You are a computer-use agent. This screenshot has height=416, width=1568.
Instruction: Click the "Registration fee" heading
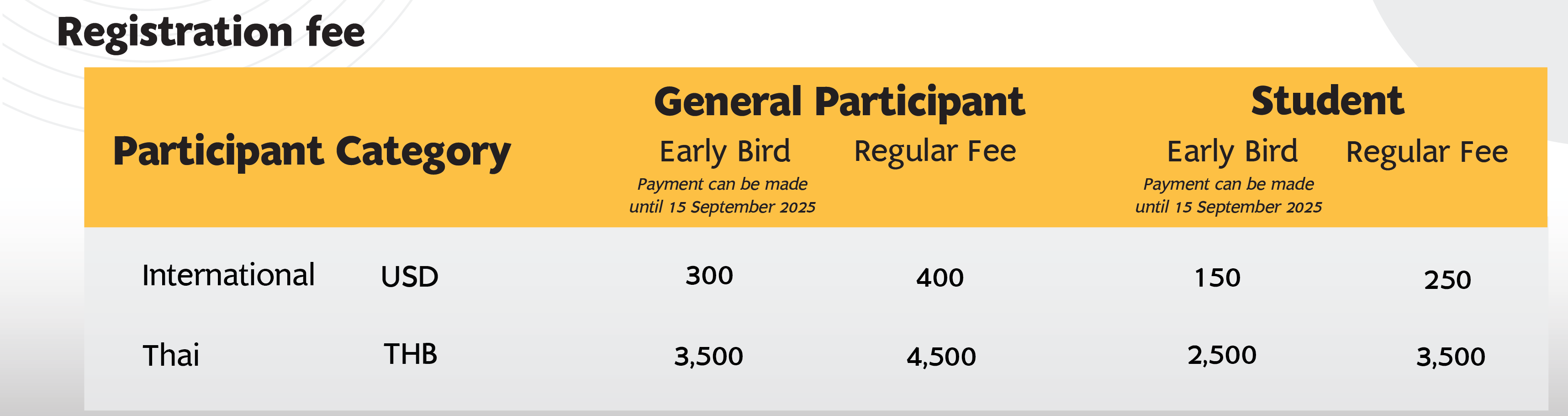[211, 32]
